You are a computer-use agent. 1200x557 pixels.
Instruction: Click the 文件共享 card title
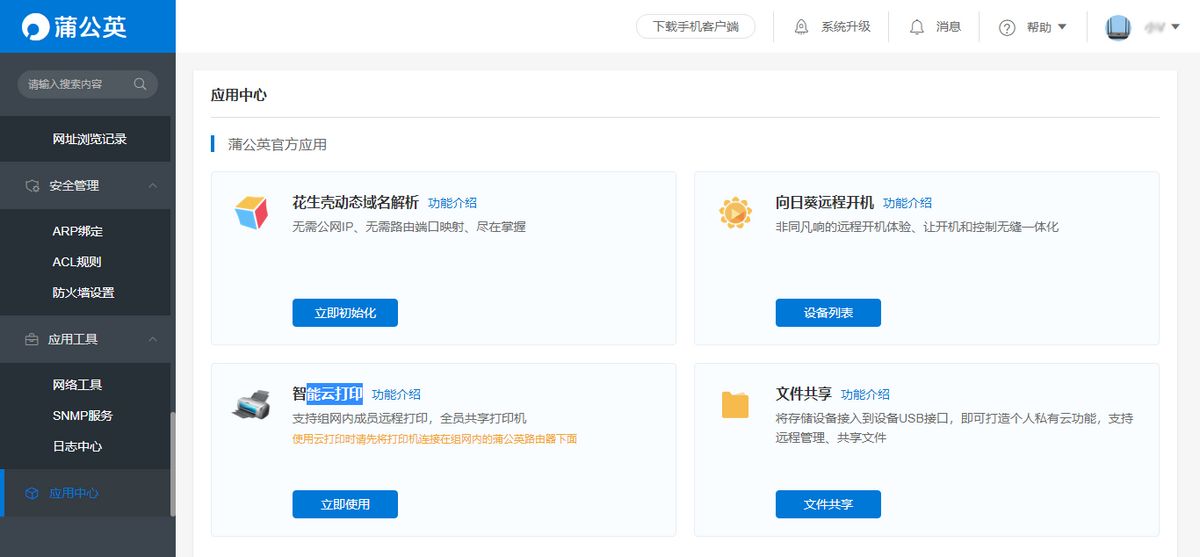[x=803, y=394]
